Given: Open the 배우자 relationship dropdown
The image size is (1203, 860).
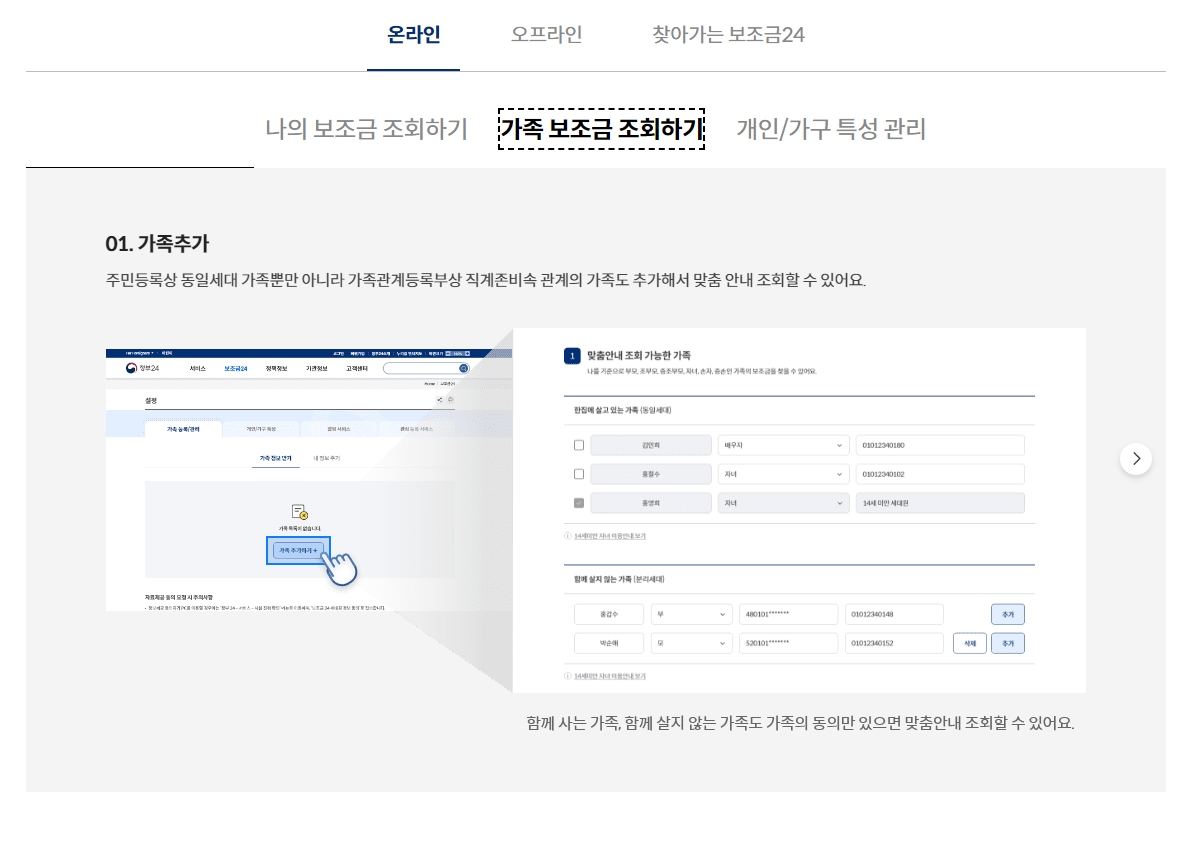Looking at the screenshot, I should (783, 445).
